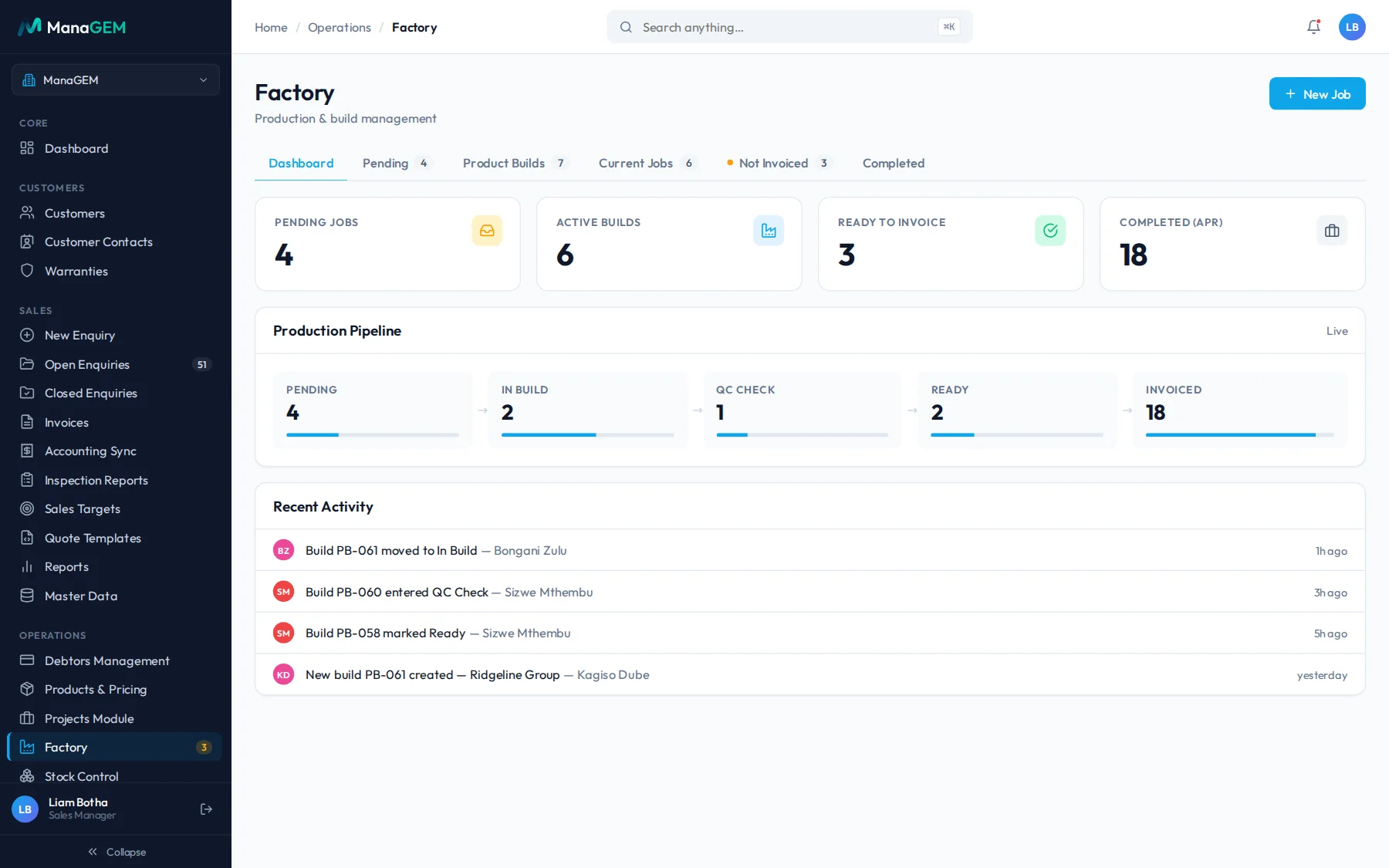The width and height of the screenshot is (1389, 868).
Task: Switch to the Current Jobs tab
Action: 647,164
